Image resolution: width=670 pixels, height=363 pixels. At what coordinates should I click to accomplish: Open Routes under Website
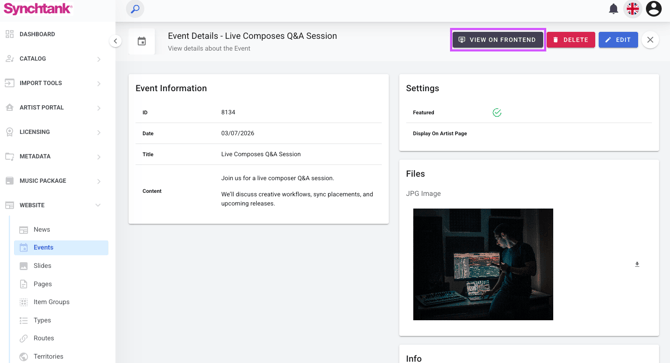44,338
